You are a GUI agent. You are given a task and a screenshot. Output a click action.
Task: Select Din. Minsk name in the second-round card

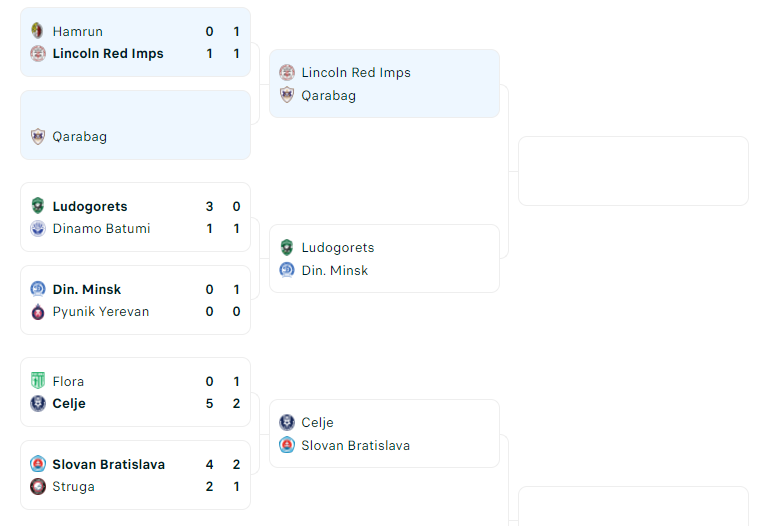click(x=335, y=270)
